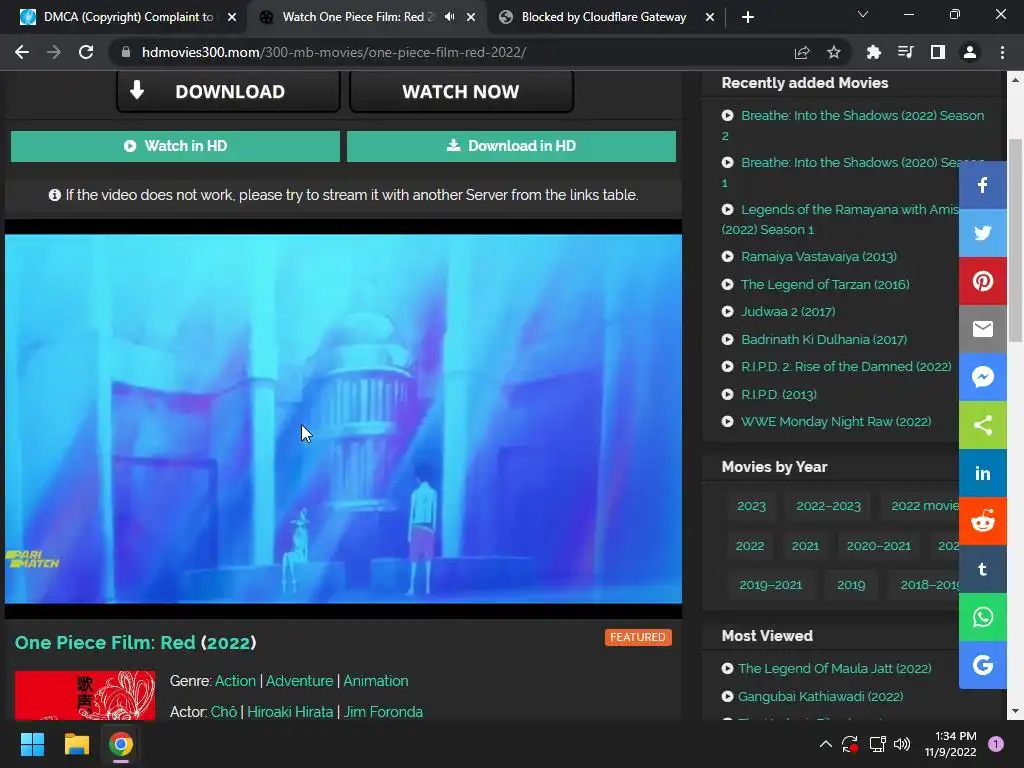Share the page via WhatsApp
The height and width of the screenshot is (768, 1024).
click(982, 617)
